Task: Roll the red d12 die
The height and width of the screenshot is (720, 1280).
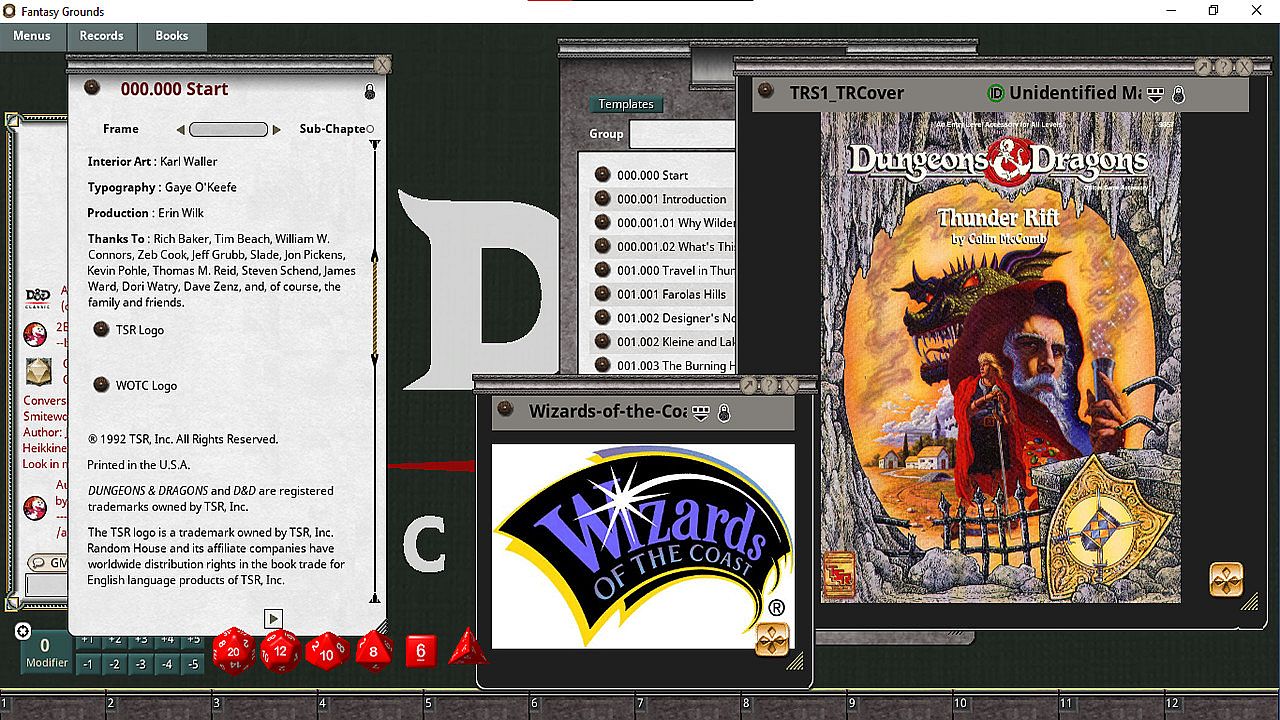Action: [x=281, y=651]
